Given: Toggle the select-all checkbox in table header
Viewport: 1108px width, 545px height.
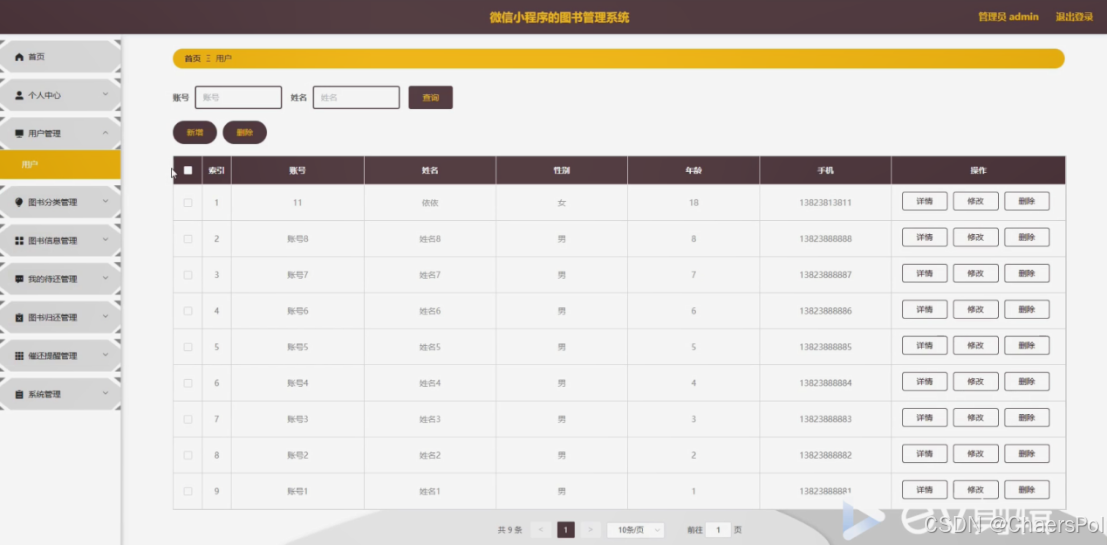Looking at the screenshot, I should tap(188, 170).
